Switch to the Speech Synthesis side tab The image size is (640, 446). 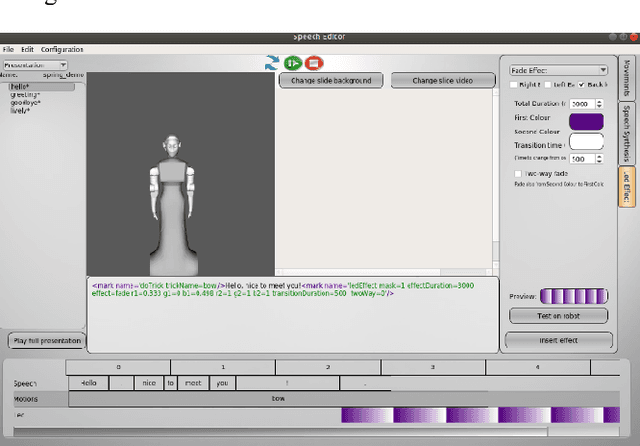point(627,133)
